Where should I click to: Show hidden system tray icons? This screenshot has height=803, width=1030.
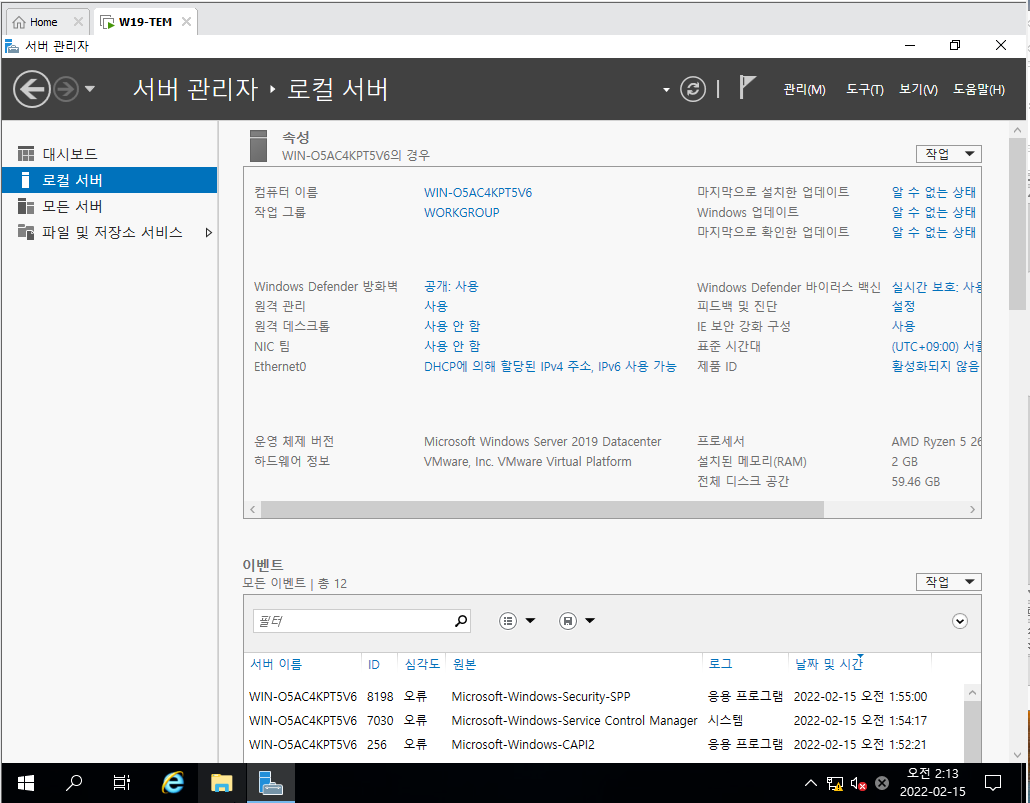pos(811,783)
